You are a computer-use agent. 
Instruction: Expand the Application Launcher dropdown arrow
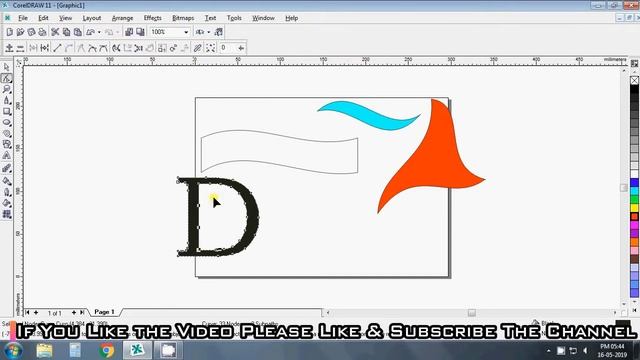(209, 32)
